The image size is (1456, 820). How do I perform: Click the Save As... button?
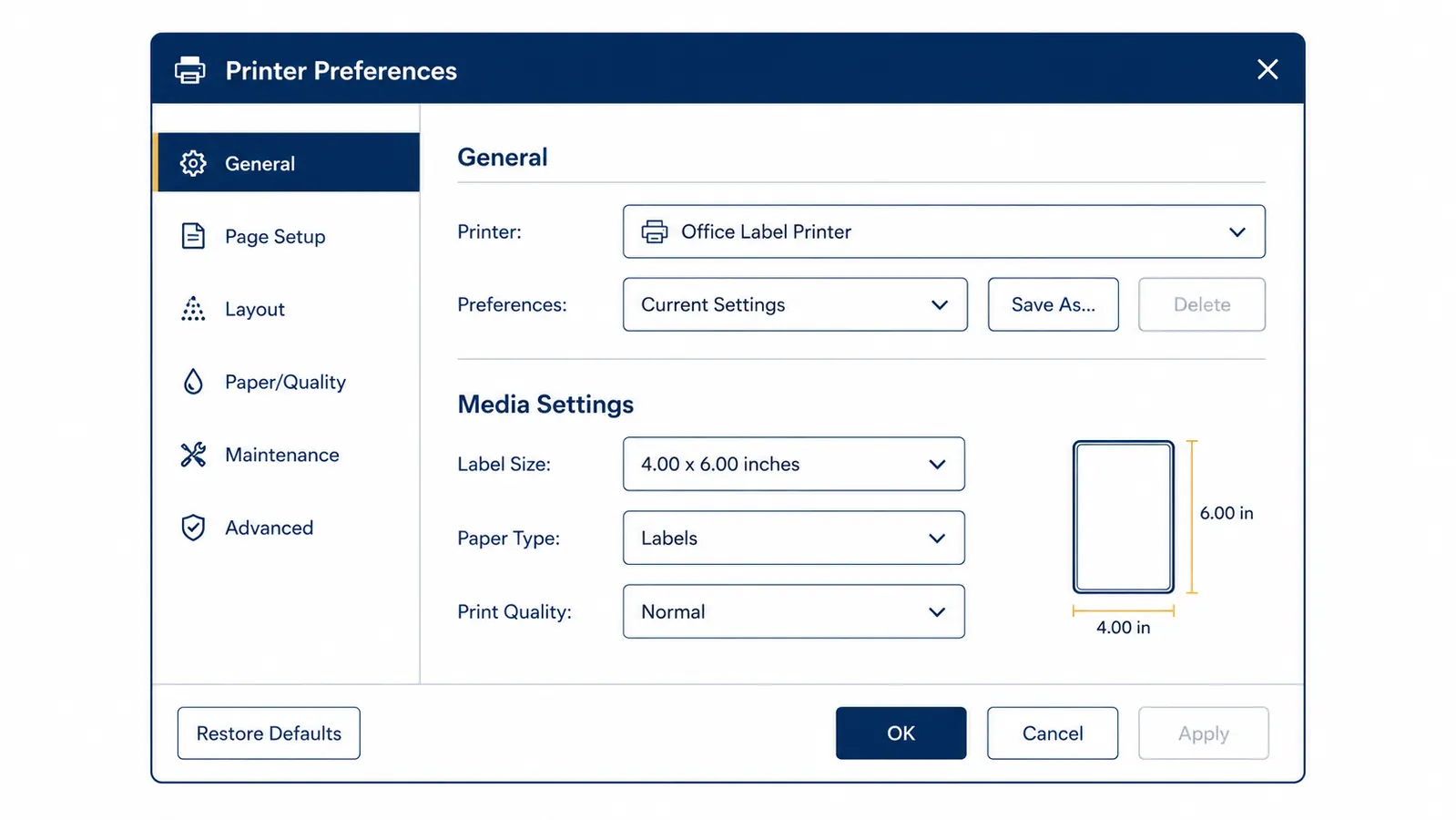click(1054, 304)
